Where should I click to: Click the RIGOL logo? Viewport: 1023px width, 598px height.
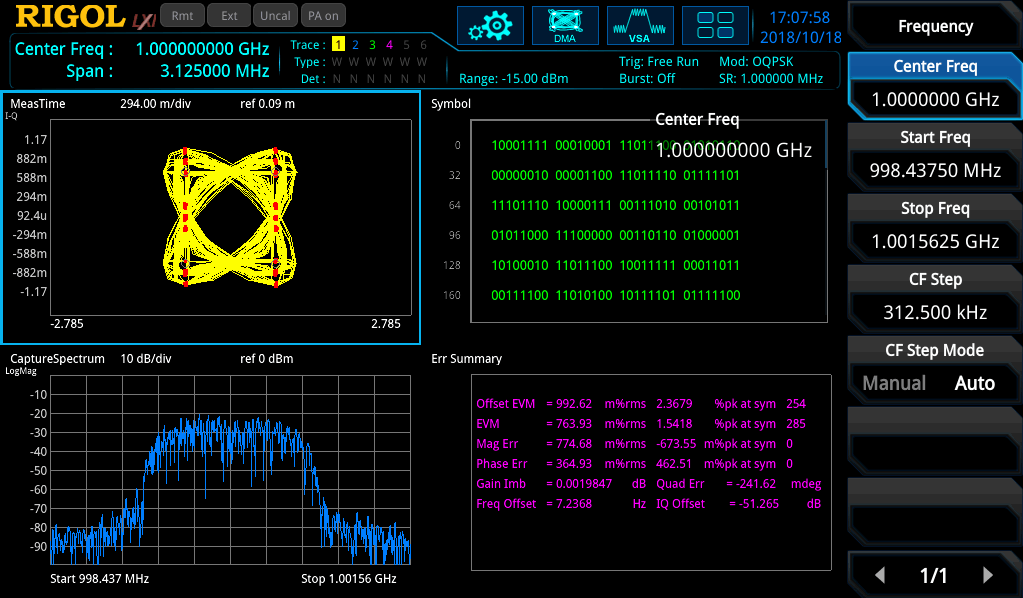[70, 17]
